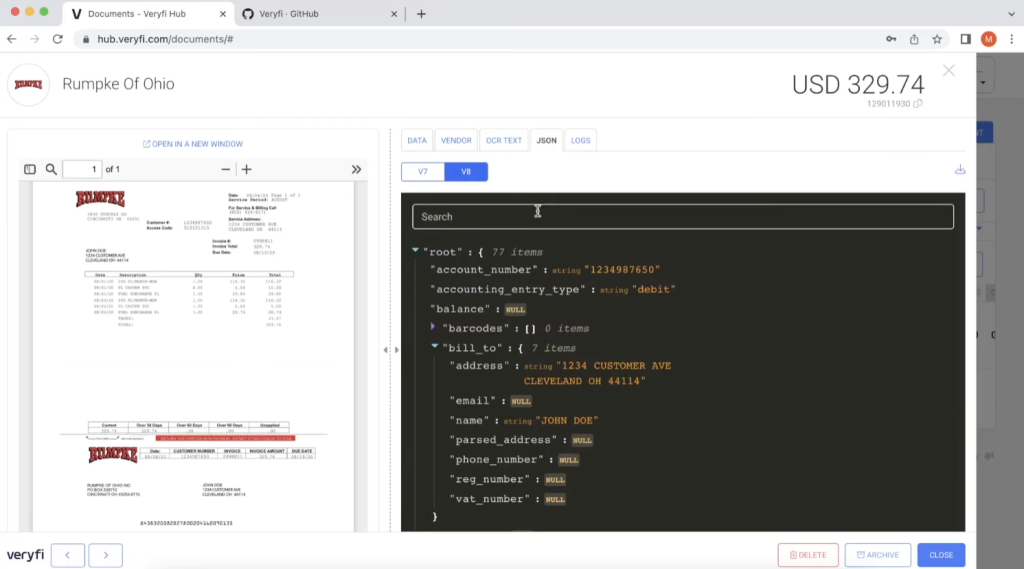The height and width of the screenshot is (569, 1024).
Task: Go to next document arrow button
Action: (105, 555)
